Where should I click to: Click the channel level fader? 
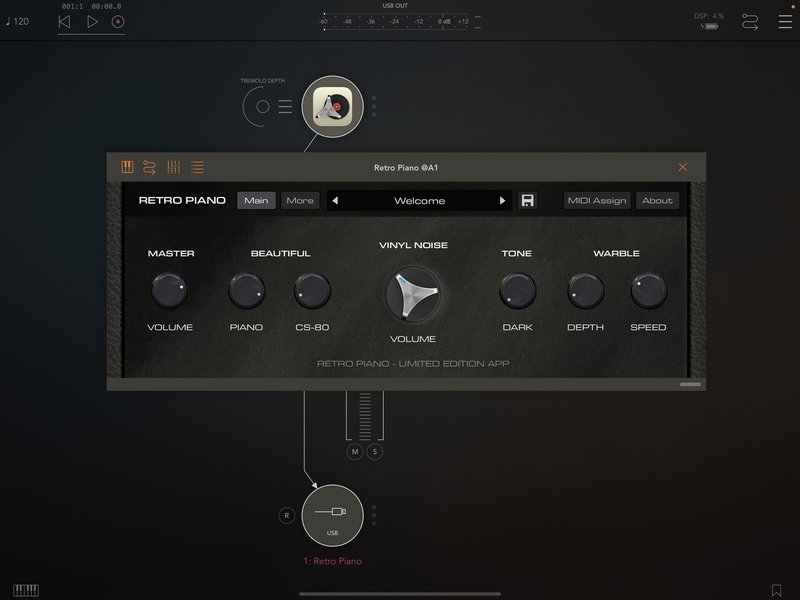[x=365, y=416]
